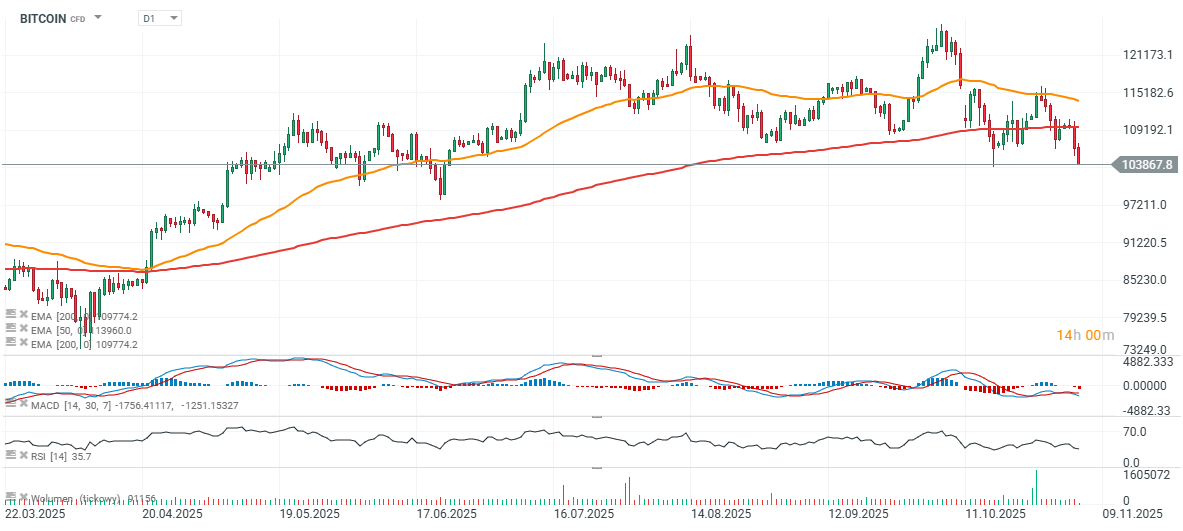Expand the BITCOIN instrument dropdown arrow
1183x531 pixels.
(98, 18)
